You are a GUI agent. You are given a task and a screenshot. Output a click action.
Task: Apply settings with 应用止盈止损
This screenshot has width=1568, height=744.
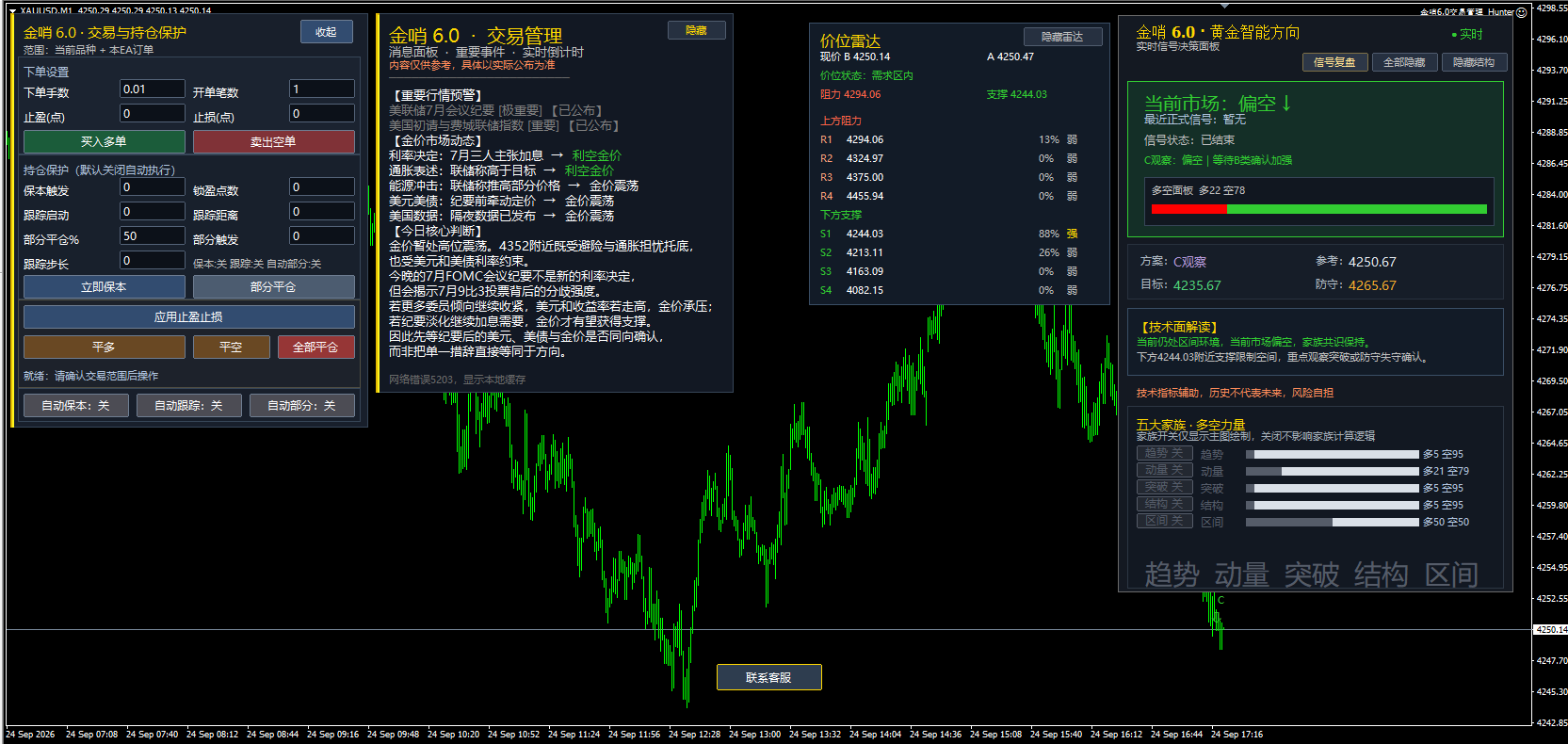pos(188,316)
